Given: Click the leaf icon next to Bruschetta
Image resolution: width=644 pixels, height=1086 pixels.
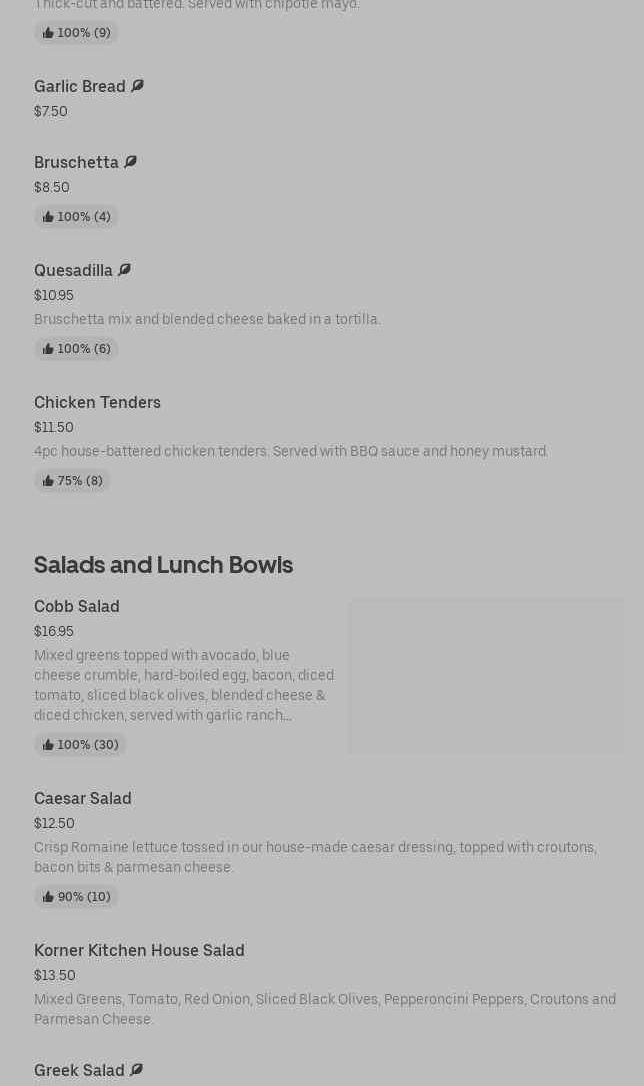Looking at the screenshot, I should click(x=130, y=162).
